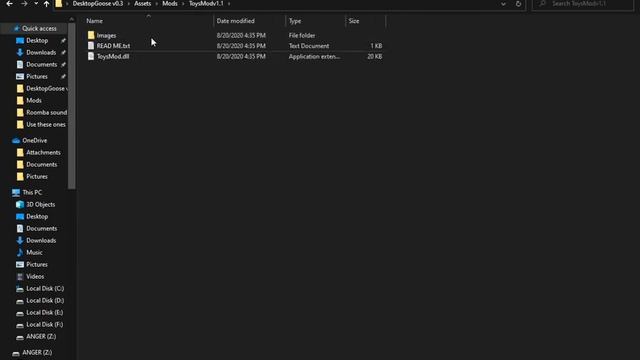This screenshot has height=360, width=640.
Task: Open Local Disk (F:) drive
Action: tap(44, 324)
